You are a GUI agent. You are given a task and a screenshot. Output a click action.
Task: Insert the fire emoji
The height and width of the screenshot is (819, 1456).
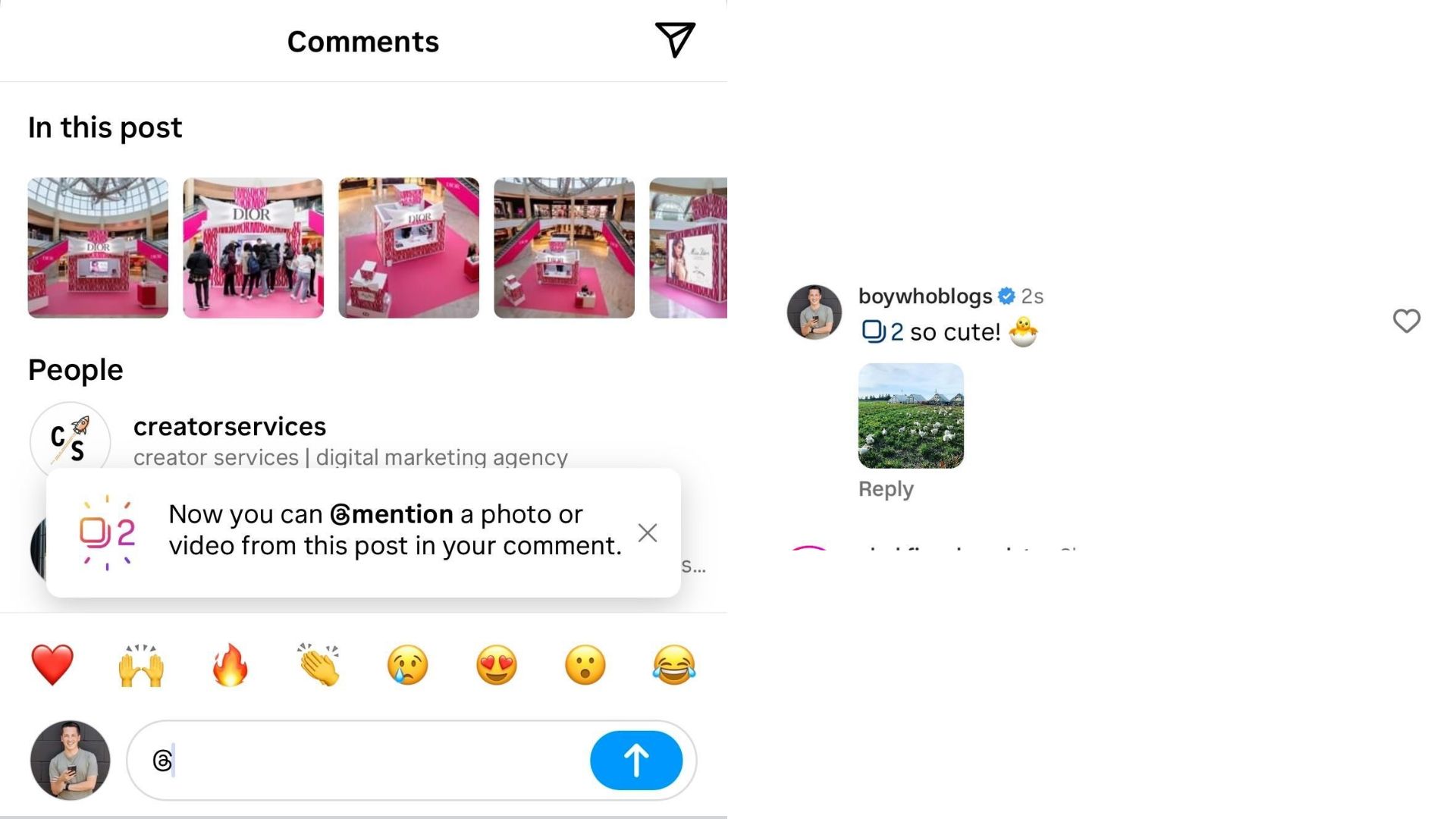coord(230,665)
